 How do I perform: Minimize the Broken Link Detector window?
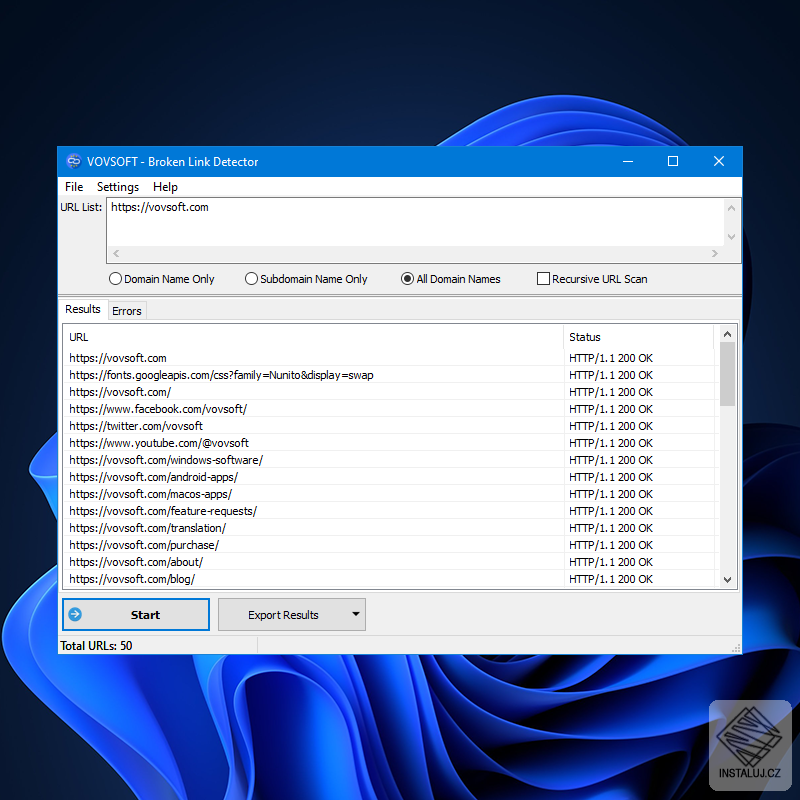628,161
